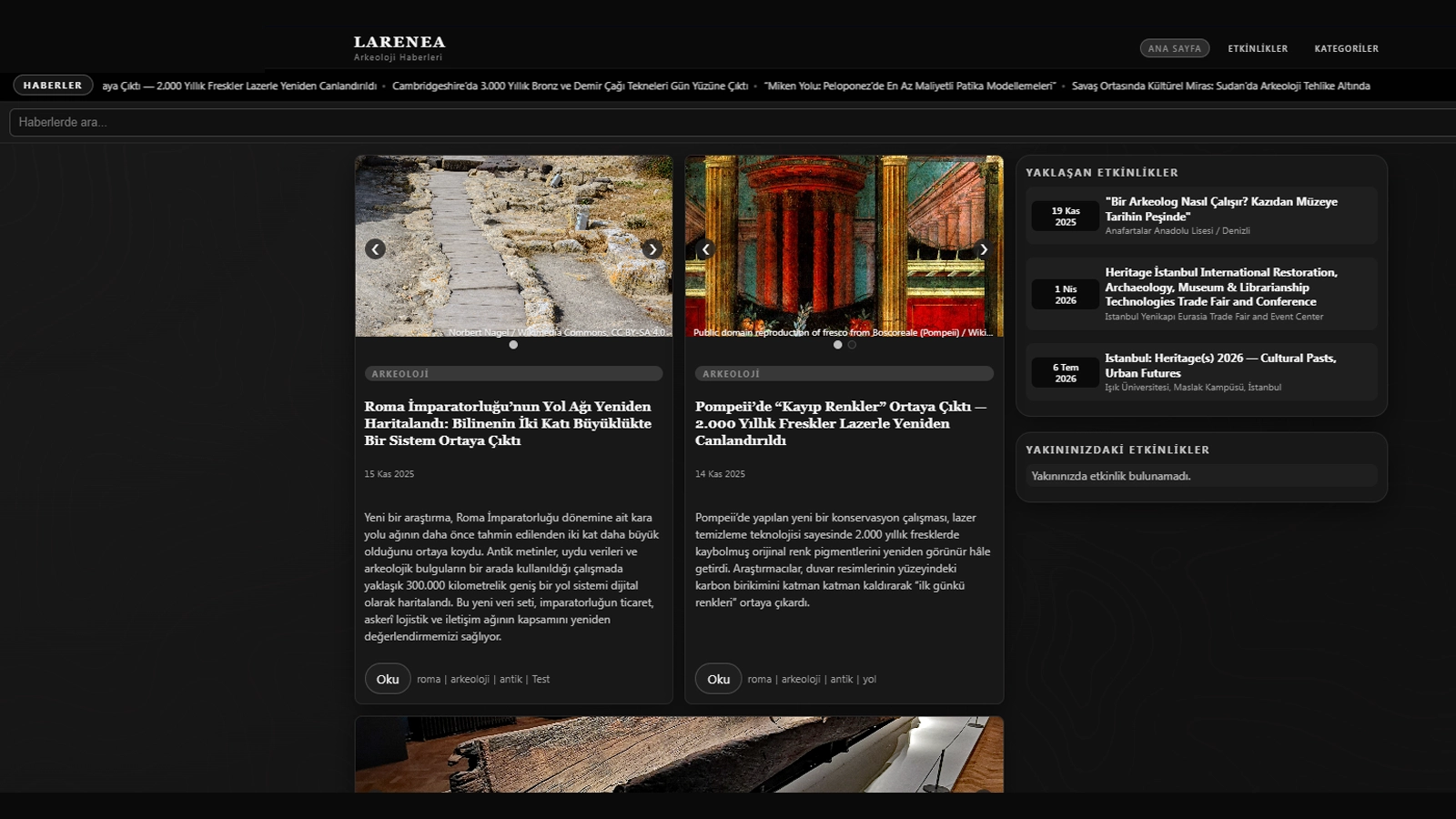This screenshot has height=819, width=1456.
Task: Open 'Bir Arkeolog Nasıl Çalışır?' event
Action: coord(1220,208)
